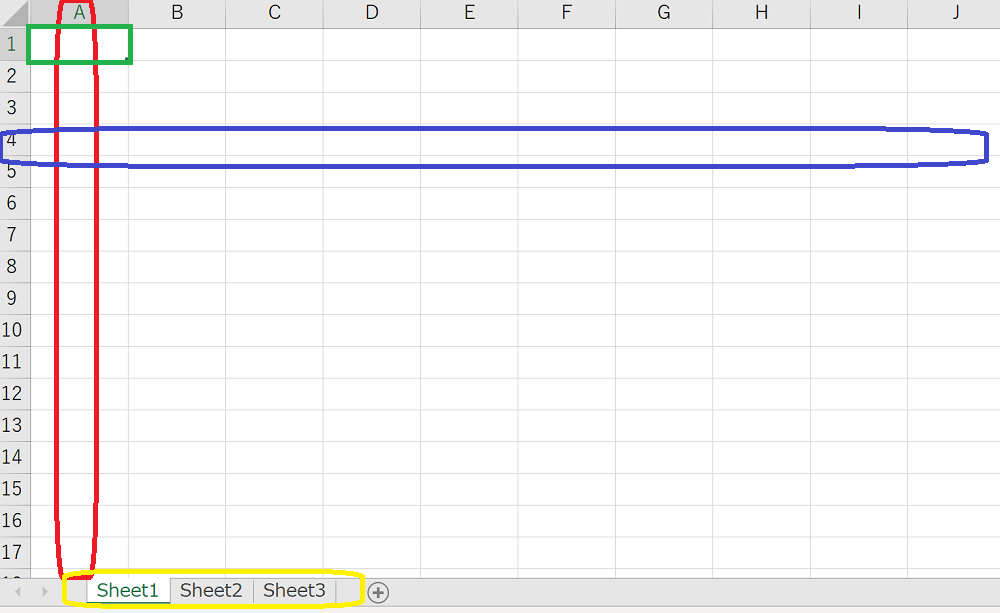Click cell F12
The height and width of the screenshot is (613, 1000).
pyautogui.click(x=566, y=394)
